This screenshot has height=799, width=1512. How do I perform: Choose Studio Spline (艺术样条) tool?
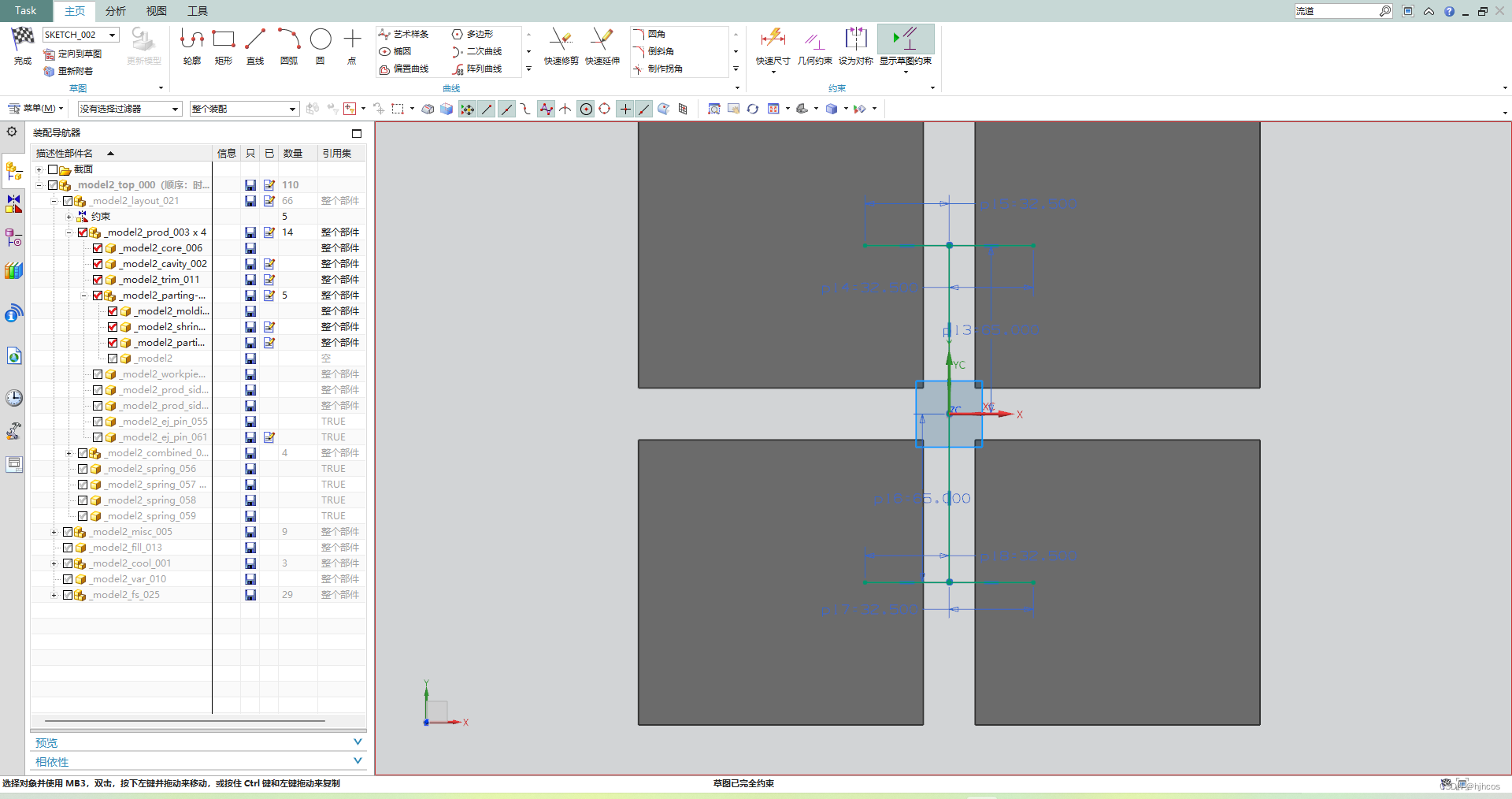404,34
